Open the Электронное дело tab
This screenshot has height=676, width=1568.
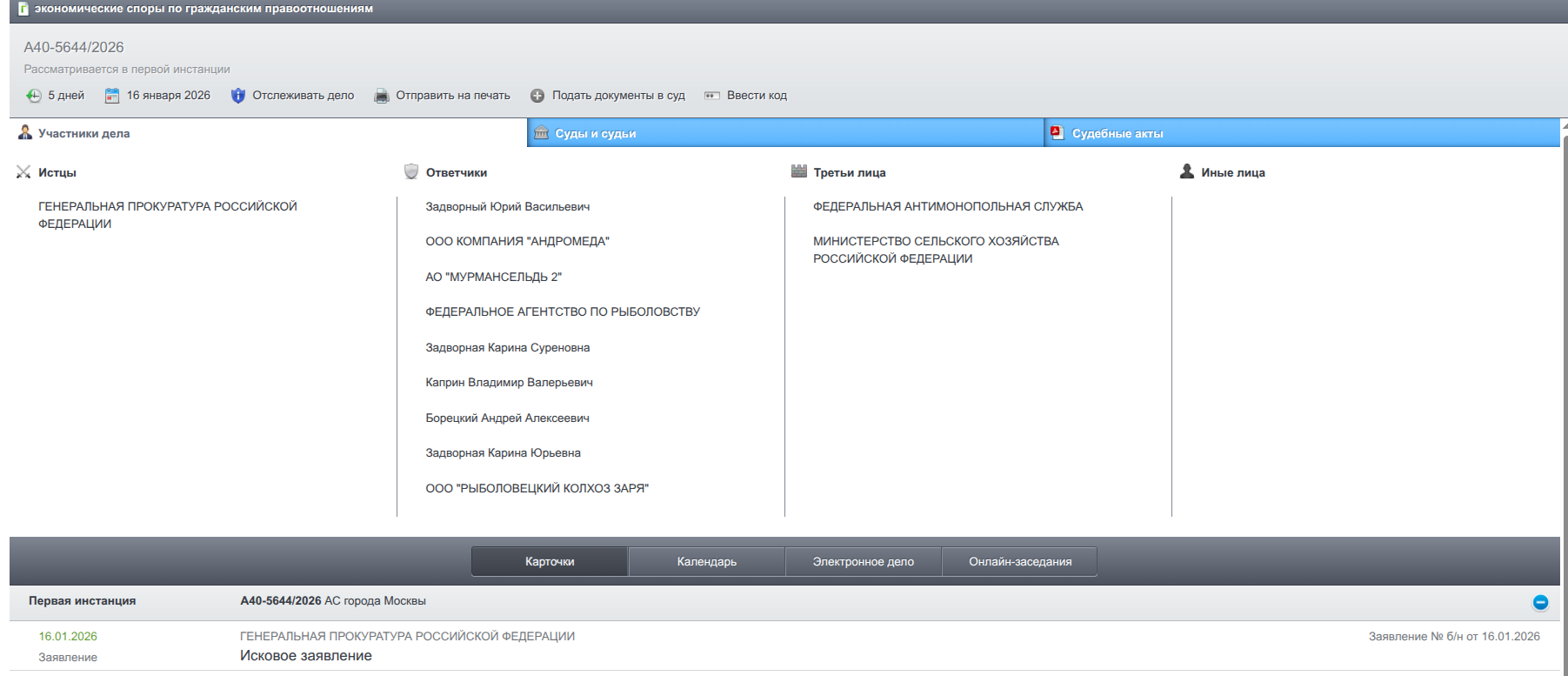(x=863, y=562)
